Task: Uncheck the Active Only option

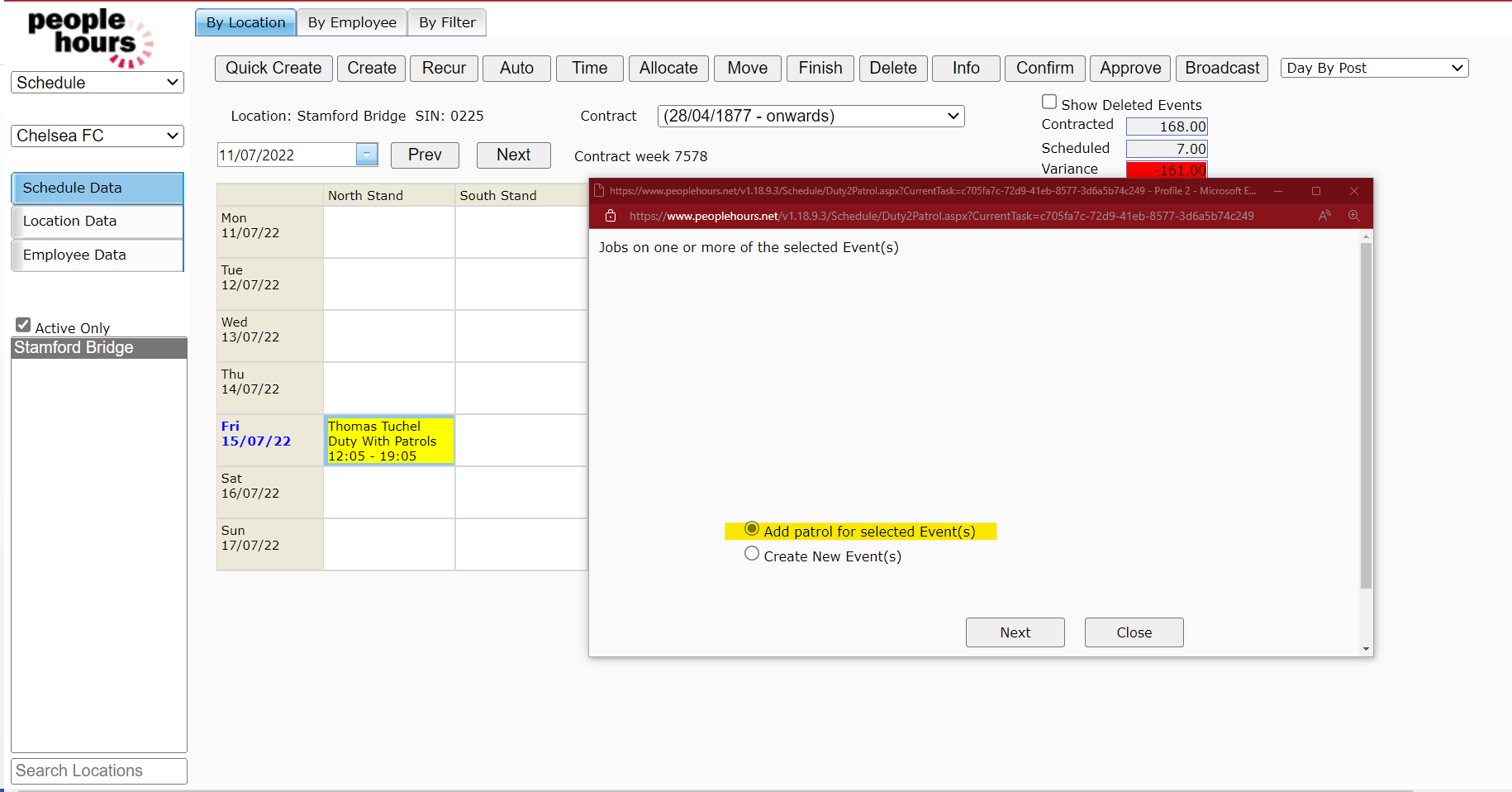Action: [23, 324]
